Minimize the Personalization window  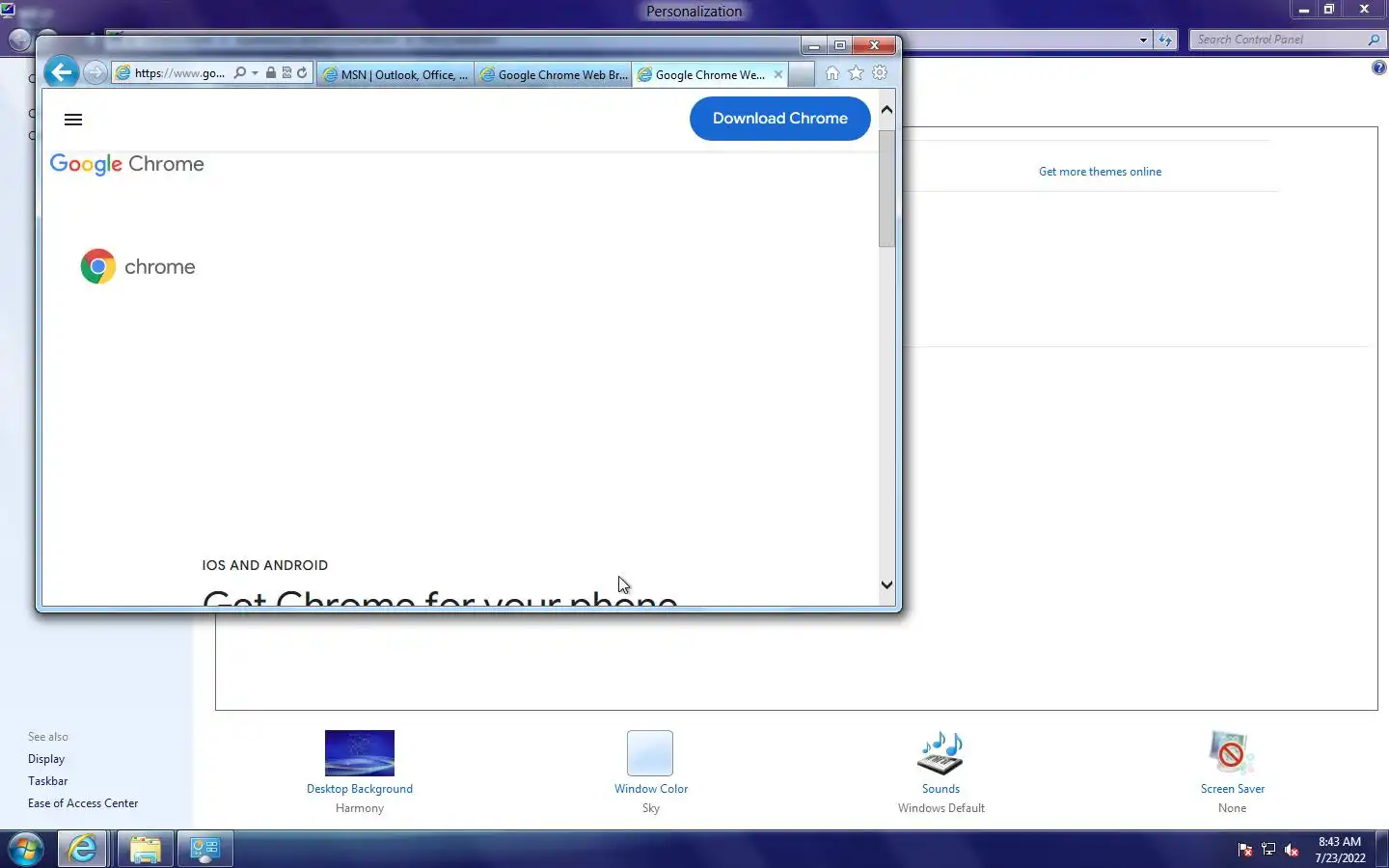tap(1303, 9)
